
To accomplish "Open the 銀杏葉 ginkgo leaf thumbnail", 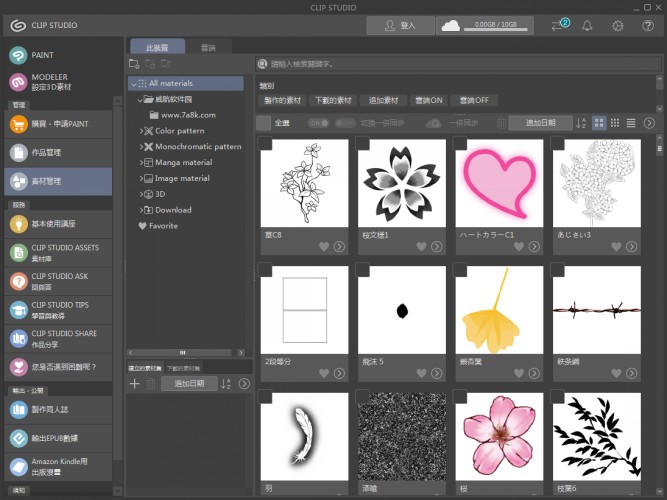I will pyautogui.click(x=499, y=310).
